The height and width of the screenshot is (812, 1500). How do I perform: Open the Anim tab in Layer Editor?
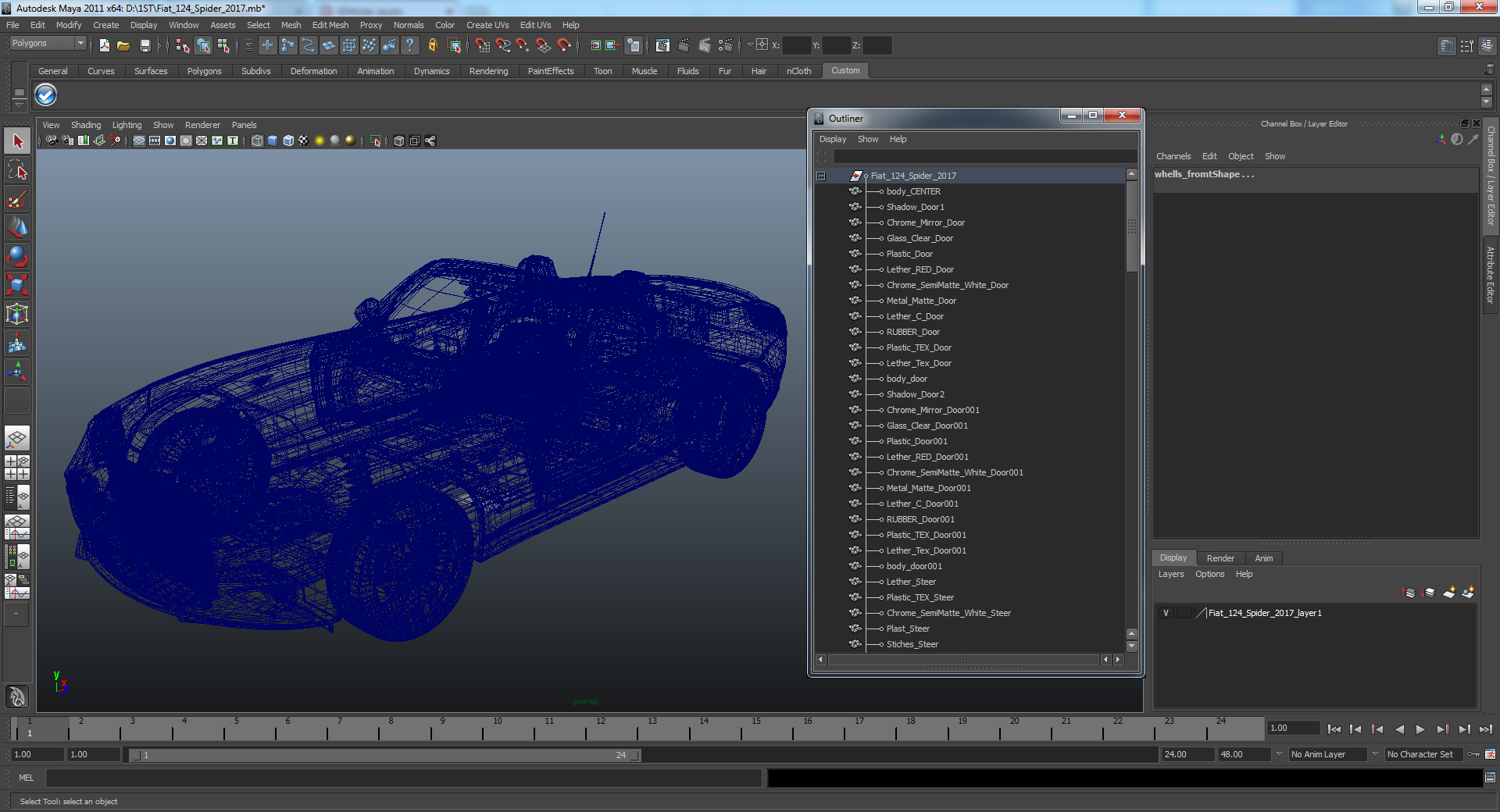coord(1264,558)
